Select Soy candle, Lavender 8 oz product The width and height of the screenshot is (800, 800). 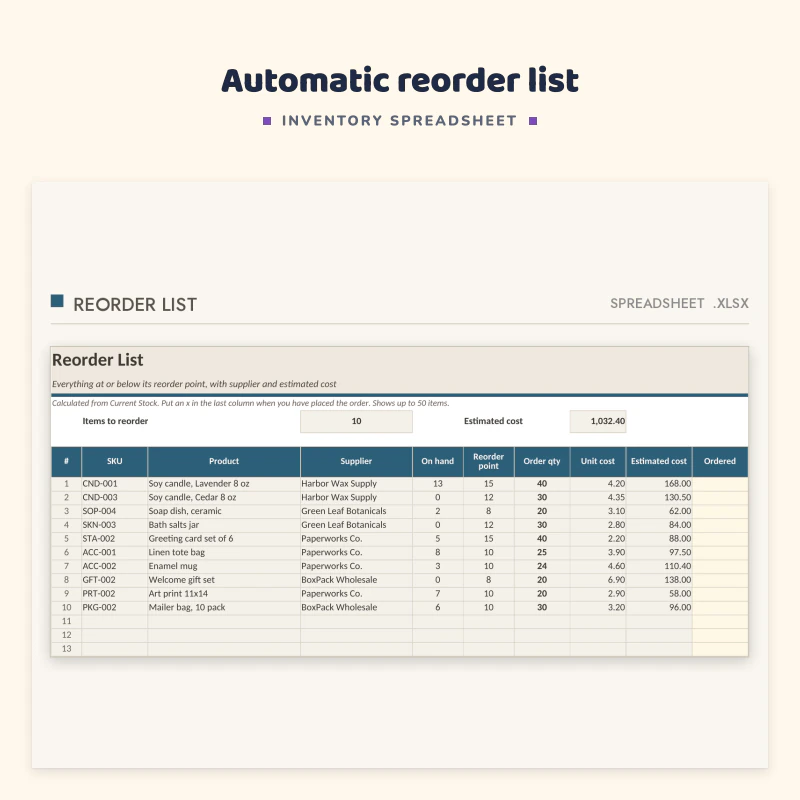click(224, 484)
